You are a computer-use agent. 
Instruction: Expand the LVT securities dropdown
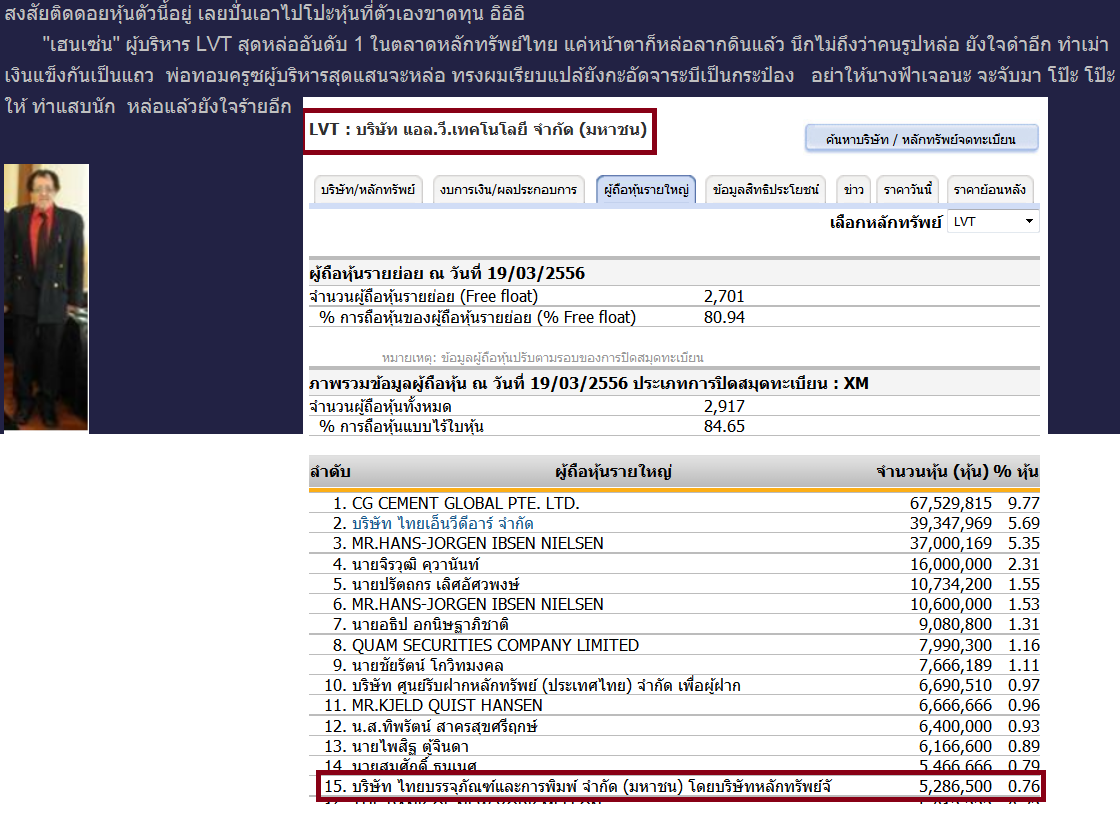coord(993,222)
